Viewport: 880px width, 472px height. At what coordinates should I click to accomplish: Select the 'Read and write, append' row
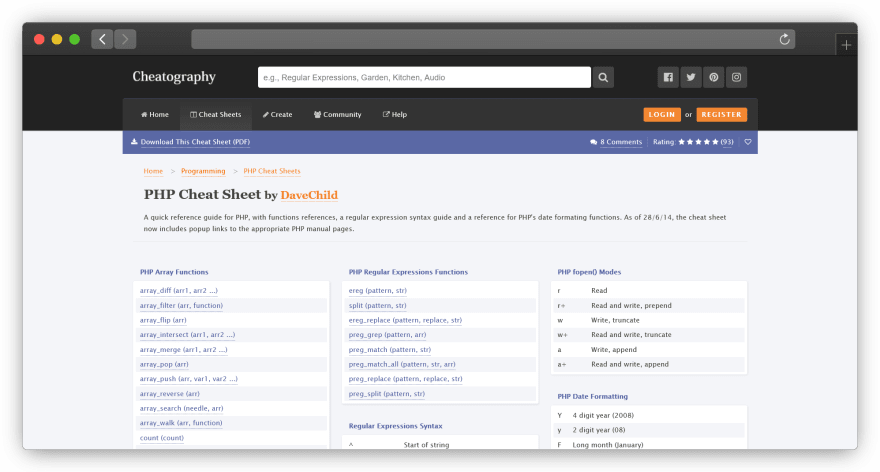[649, 364]
